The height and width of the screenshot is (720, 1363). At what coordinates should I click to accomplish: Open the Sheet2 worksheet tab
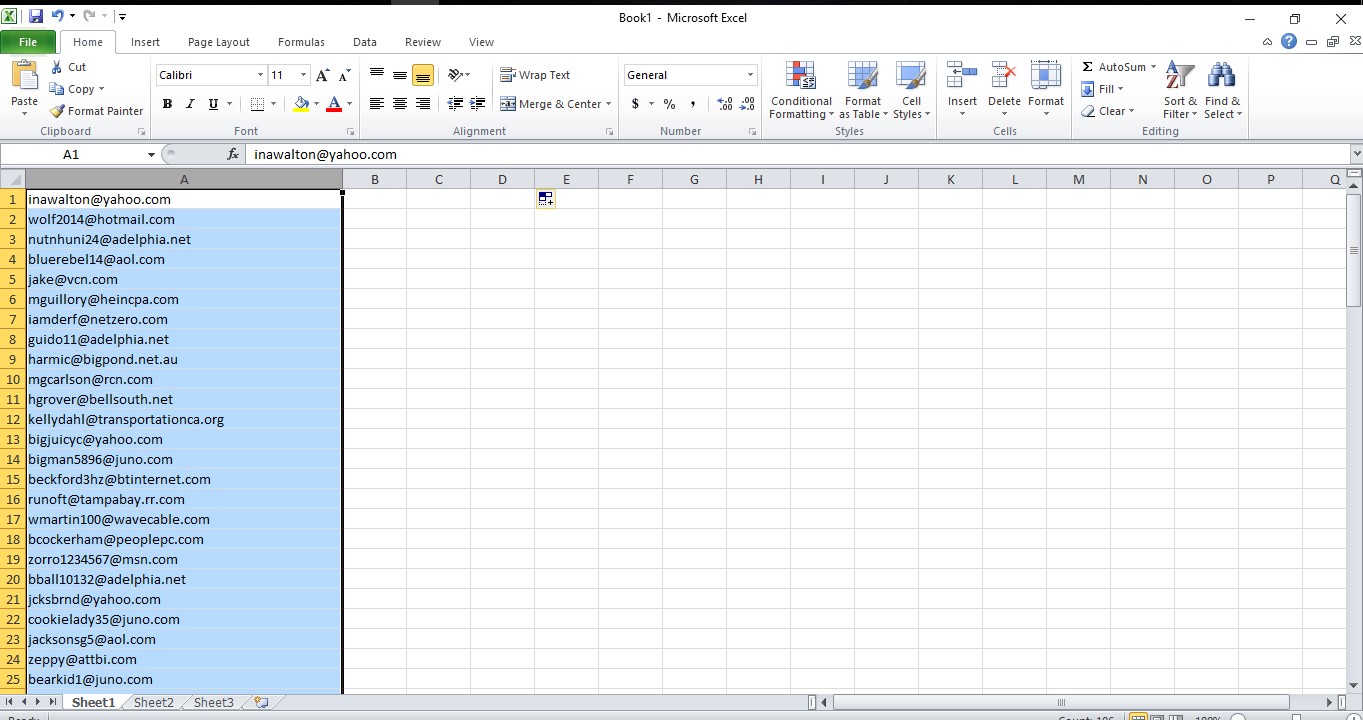coord(153,702)
